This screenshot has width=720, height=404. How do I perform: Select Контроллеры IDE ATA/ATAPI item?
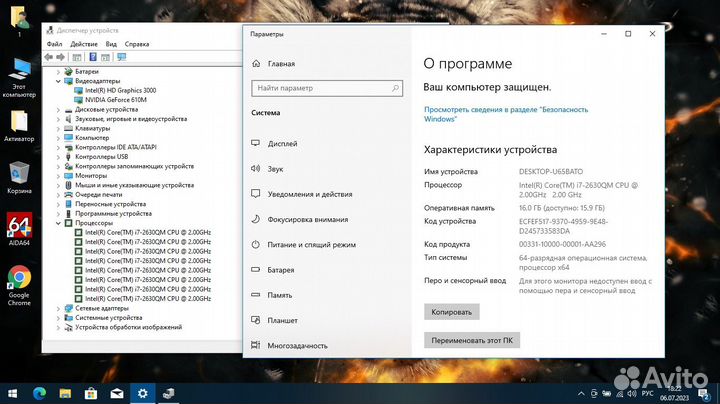[116, 147]
